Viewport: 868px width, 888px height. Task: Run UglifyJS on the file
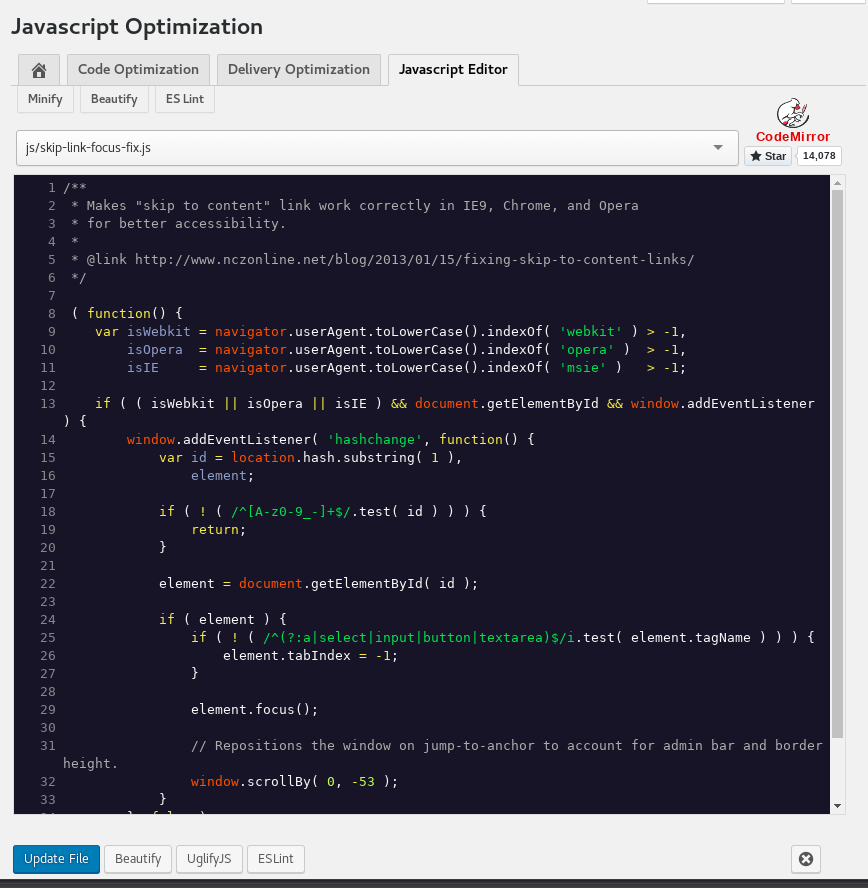coord(209,859)
